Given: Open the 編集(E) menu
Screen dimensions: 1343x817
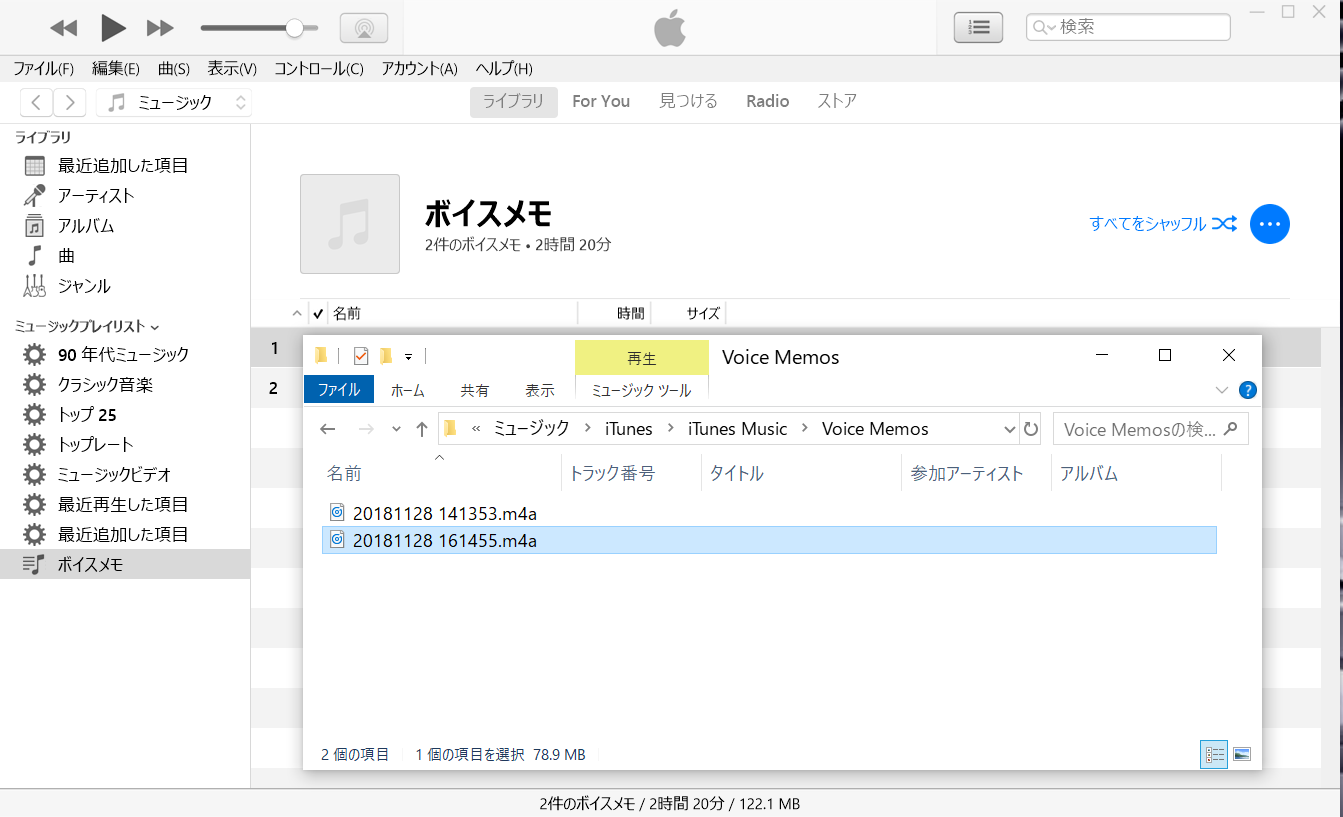Looking at the screenshot, I should [x=115, y=69].
